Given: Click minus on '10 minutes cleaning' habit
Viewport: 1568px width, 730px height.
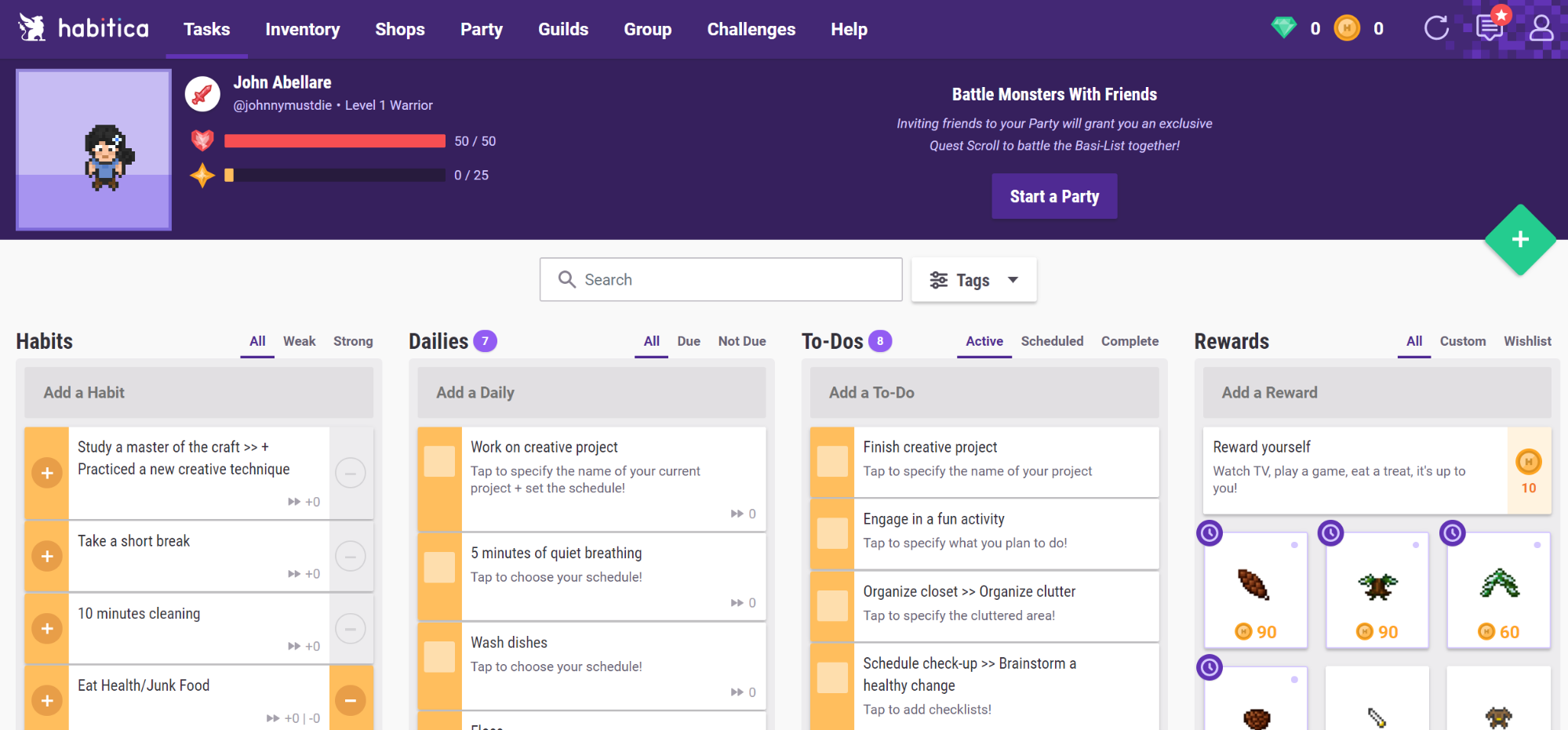Looking at the screenshot, I should click(351, 628).
